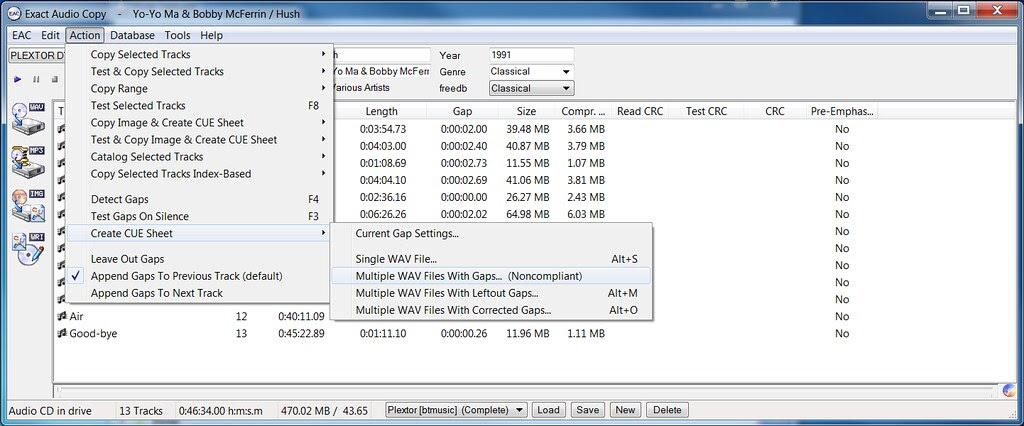The height and width of the screenshot is (426, 1024).
Task: Click the music note icon next to Air
Action: coord(62,316)
